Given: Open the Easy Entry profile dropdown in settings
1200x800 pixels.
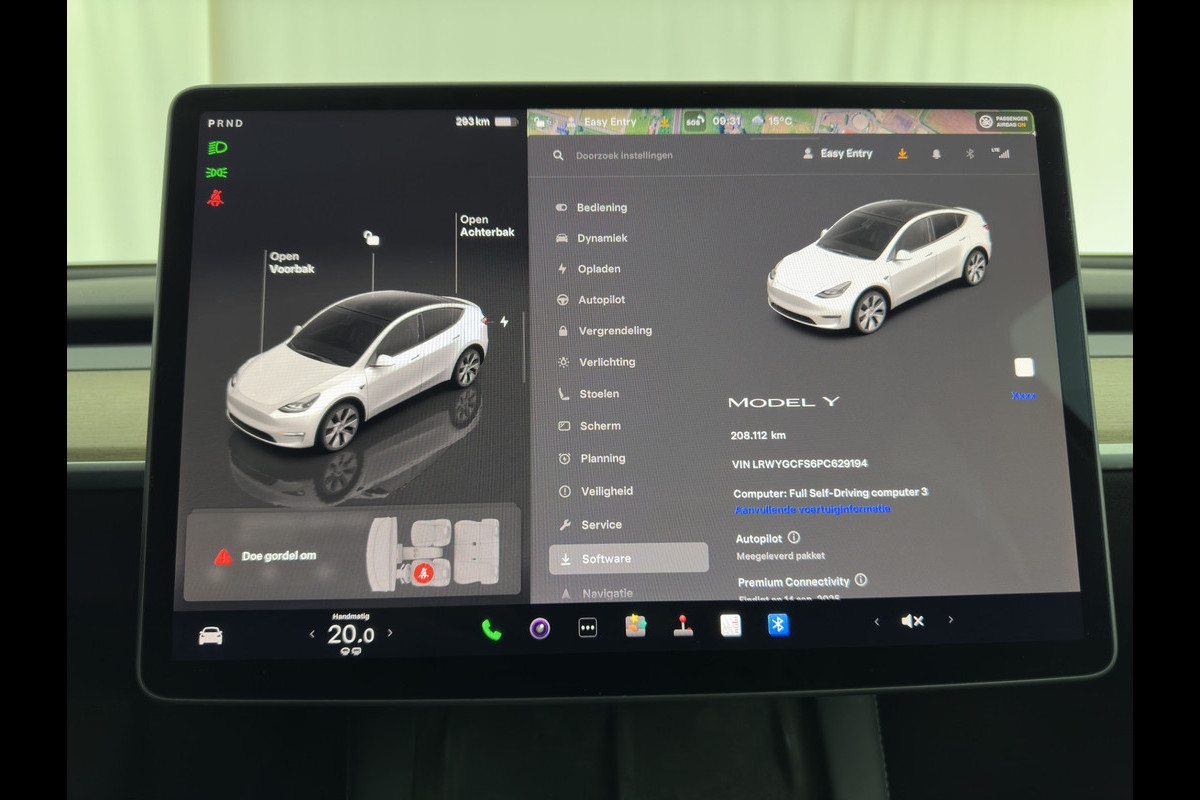Looking at the screenshot, I should [x=838, y=154].
